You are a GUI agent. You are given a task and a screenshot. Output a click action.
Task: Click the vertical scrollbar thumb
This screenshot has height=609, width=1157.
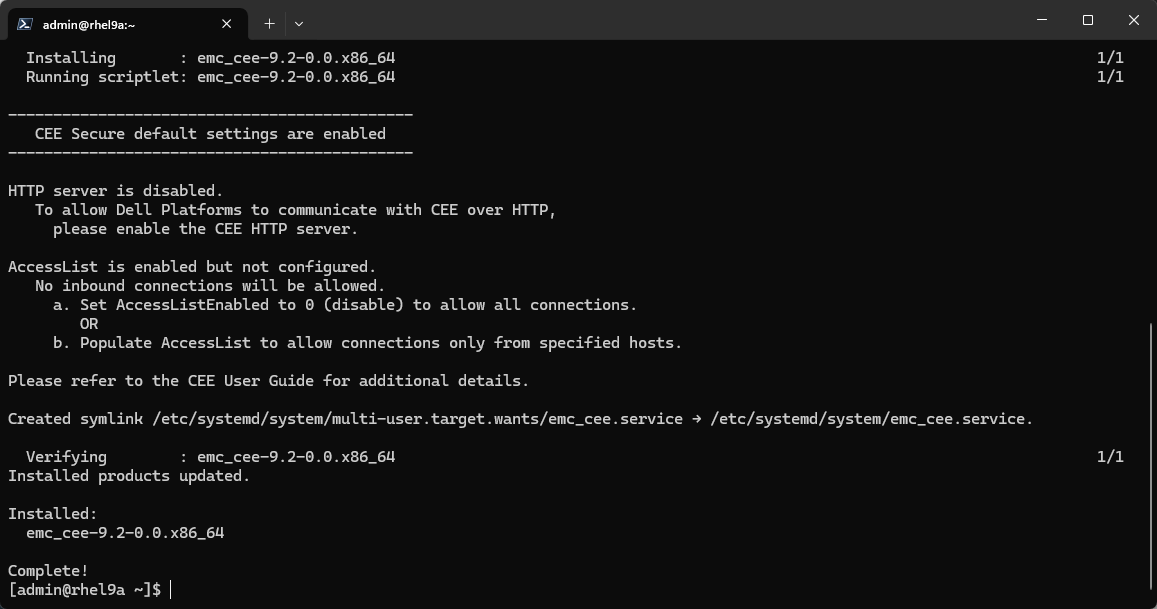1152,460
